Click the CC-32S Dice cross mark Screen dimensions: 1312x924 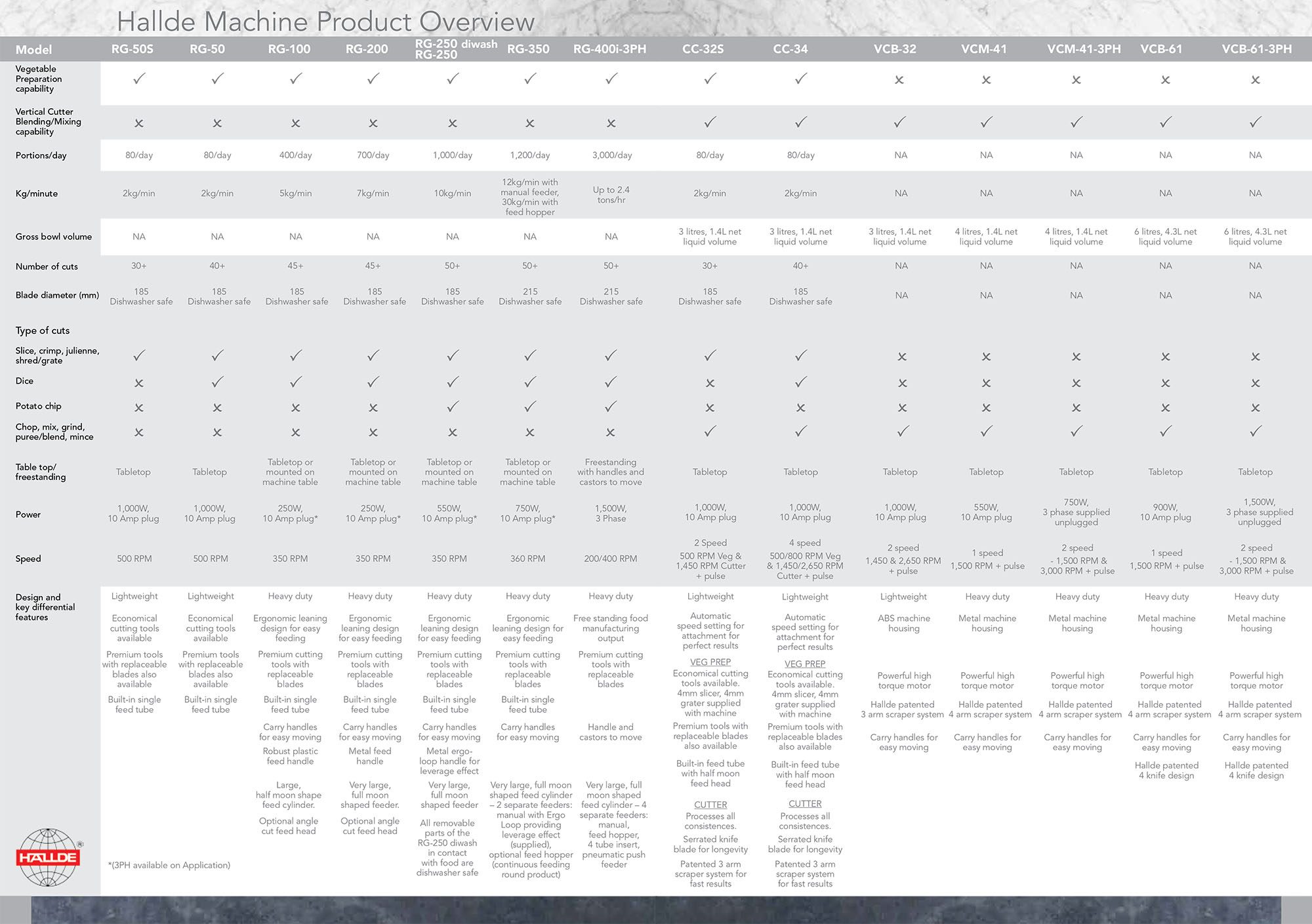[710, 383]
